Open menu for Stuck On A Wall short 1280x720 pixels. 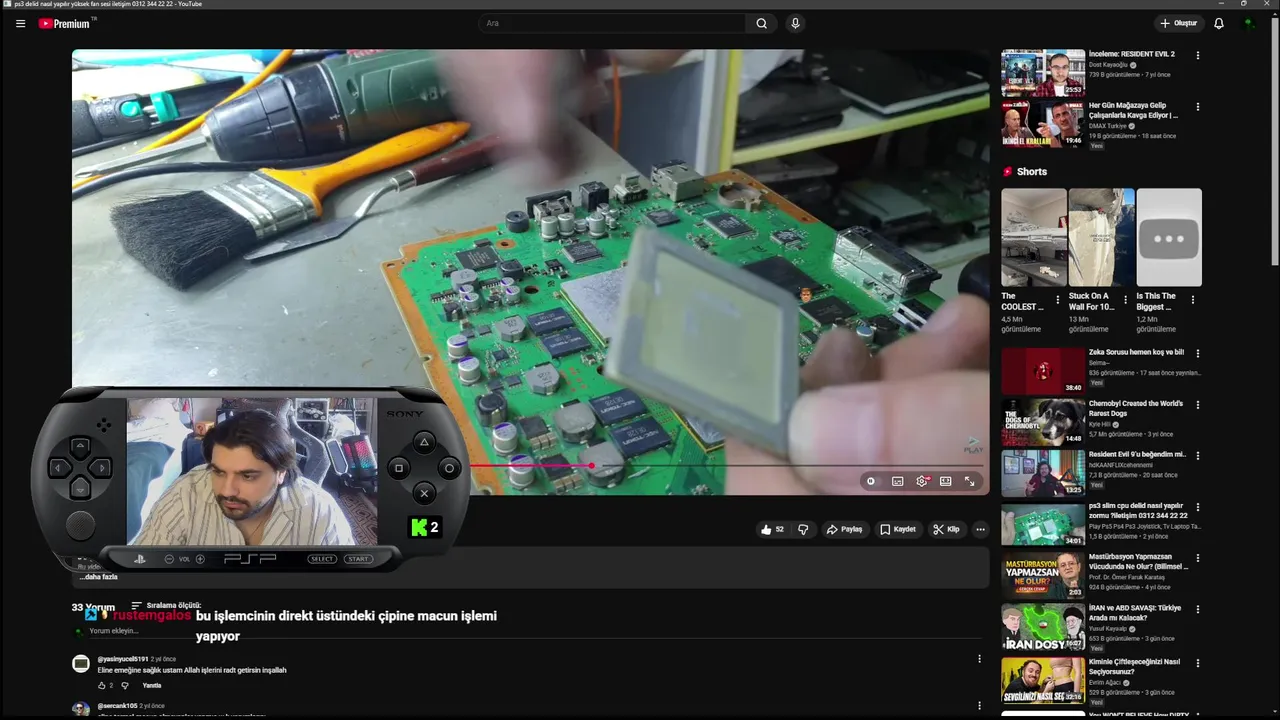click(x=1125, y=299)
